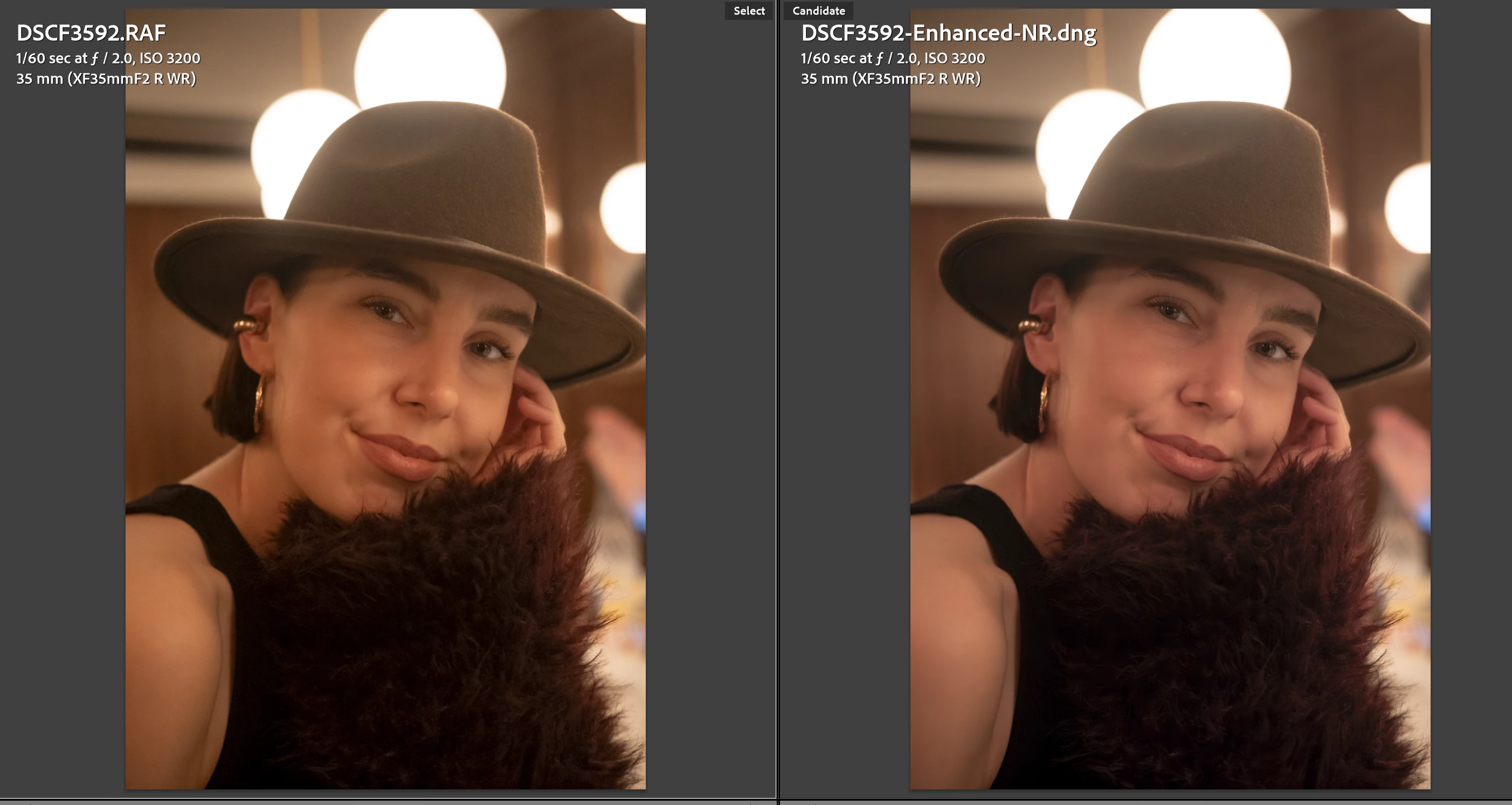This screenshot has width=1512, height=805.
Task: Click lens info line in Candidate pane
Action: [890, 79]
